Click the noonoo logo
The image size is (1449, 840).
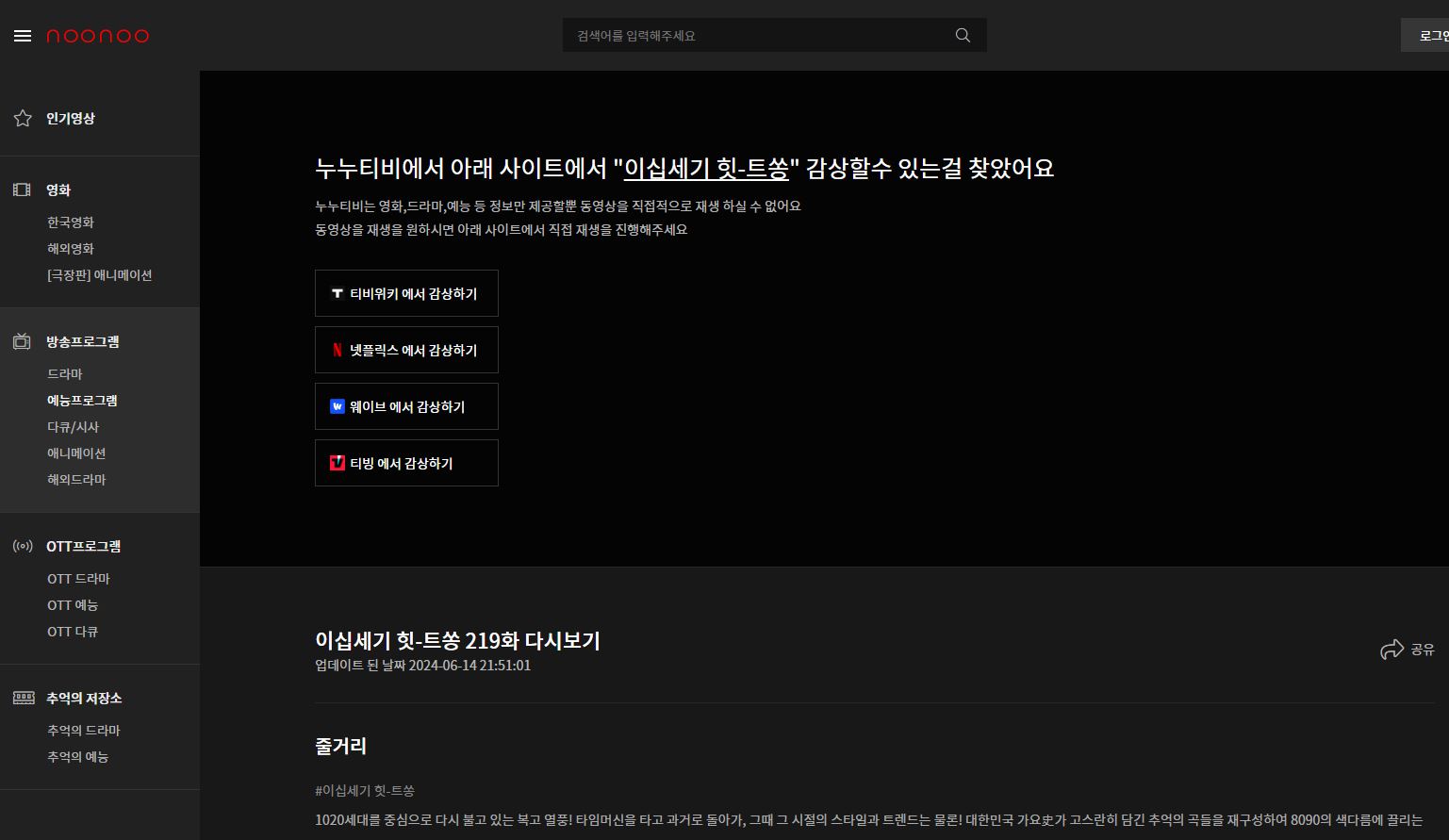[x=97, y=36]
